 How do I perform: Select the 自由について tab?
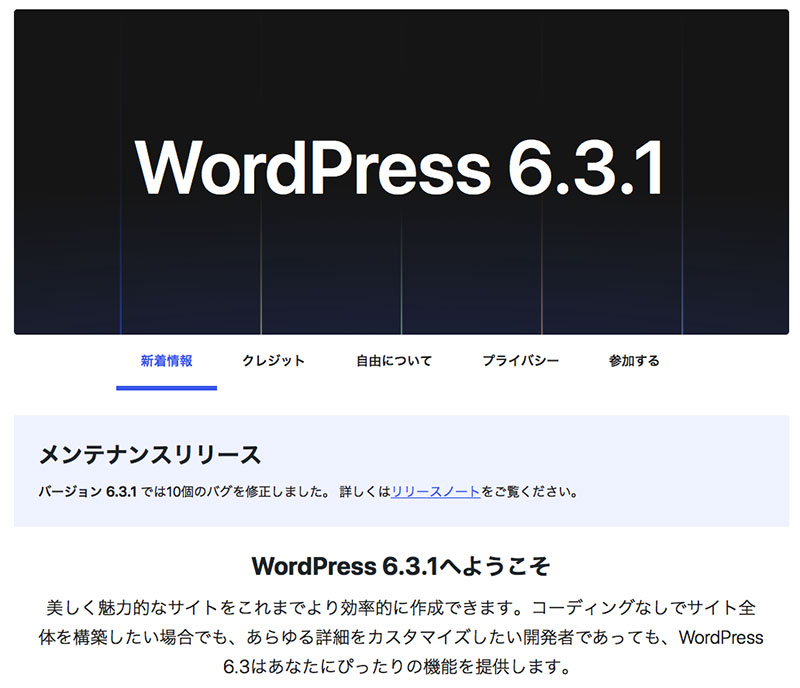394,361
